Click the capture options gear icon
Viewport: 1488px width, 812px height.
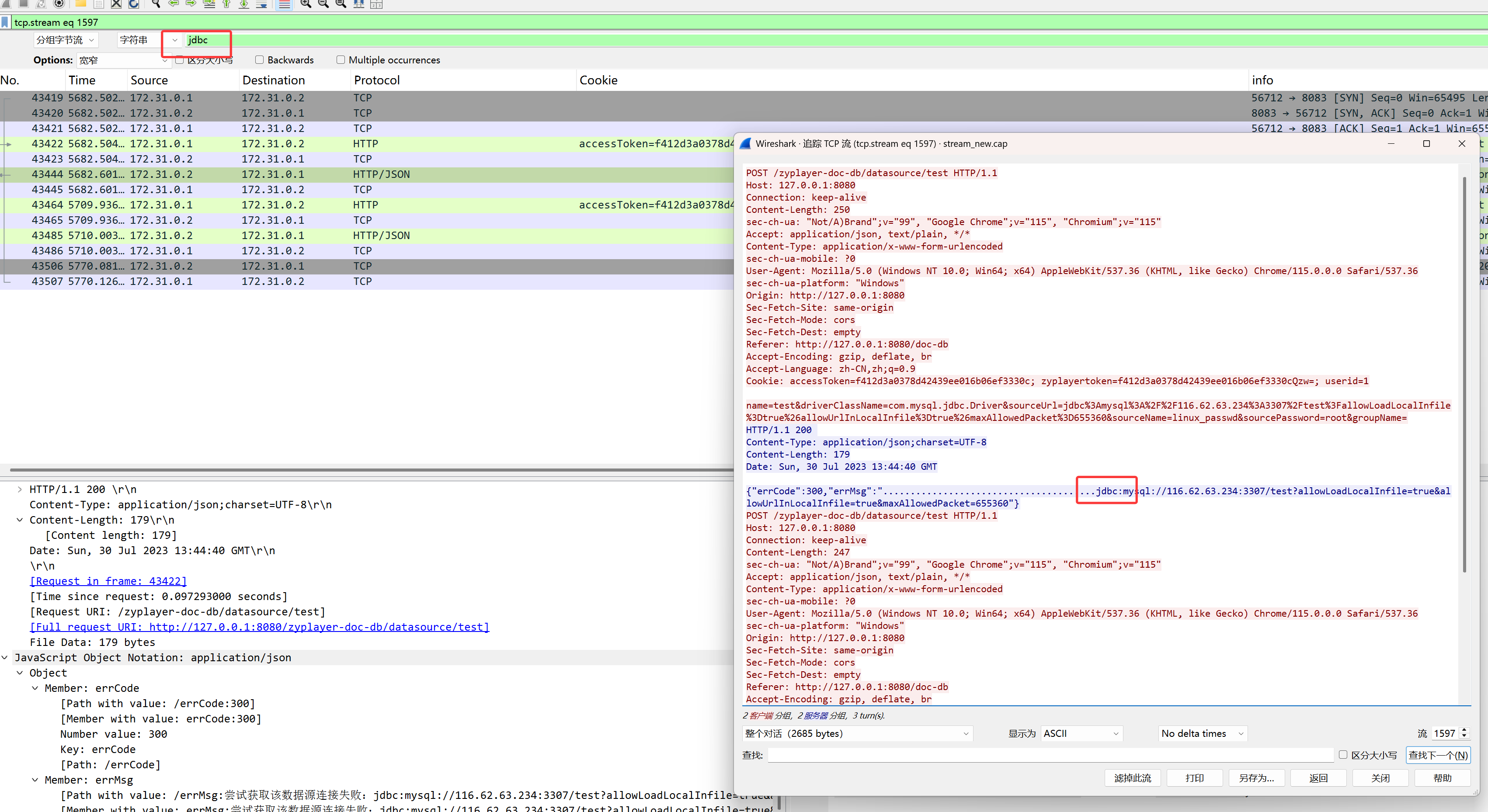pyautogui.click(x=59, y=4)
